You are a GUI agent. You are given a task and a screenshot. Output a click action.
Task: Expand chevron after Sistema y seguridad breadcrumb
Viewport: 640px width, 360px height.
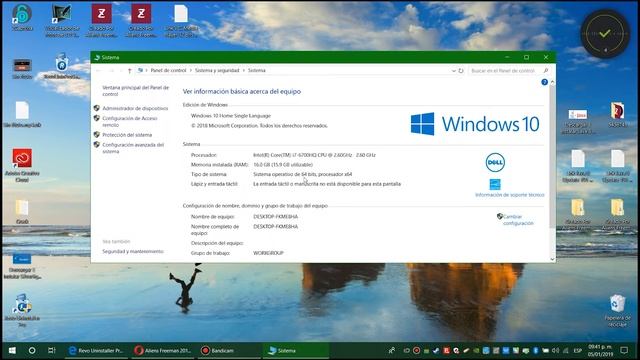pyautogui.click(x=244, y=71)
